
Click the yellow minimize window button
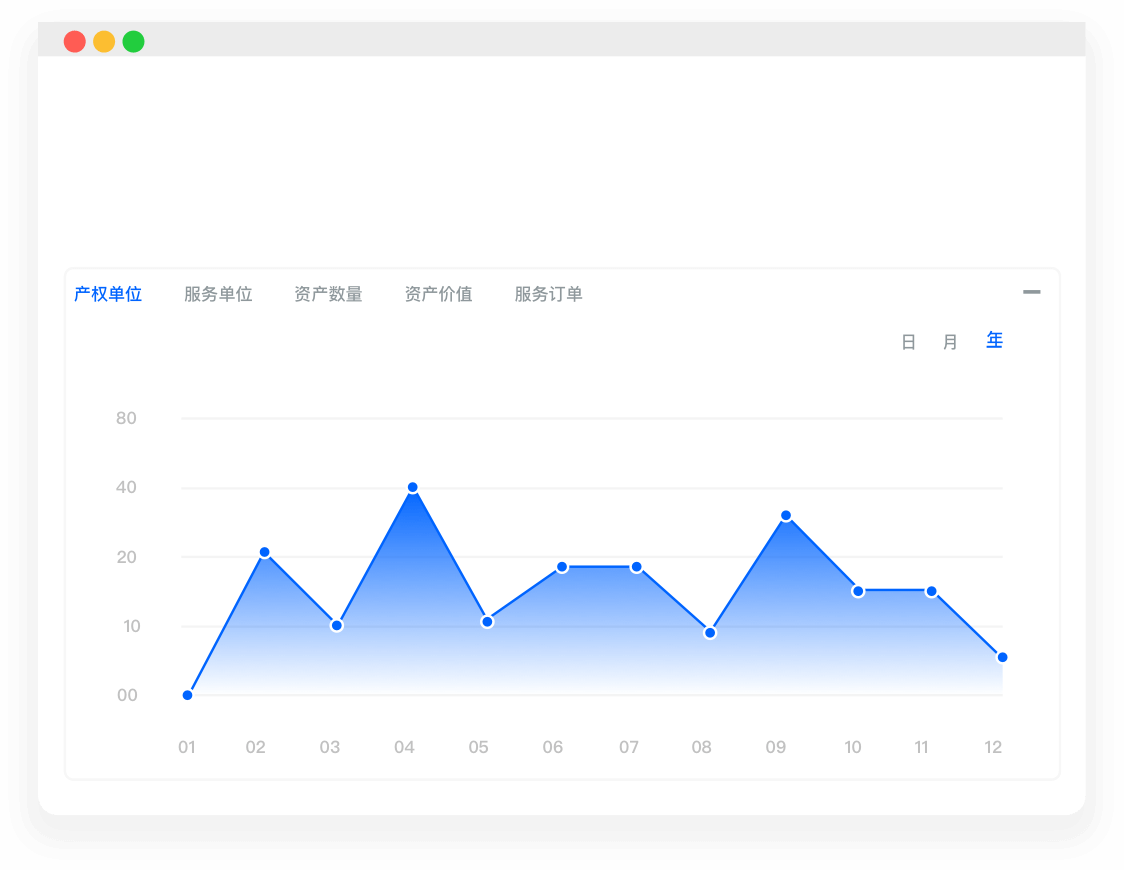(x=104, y=42)
